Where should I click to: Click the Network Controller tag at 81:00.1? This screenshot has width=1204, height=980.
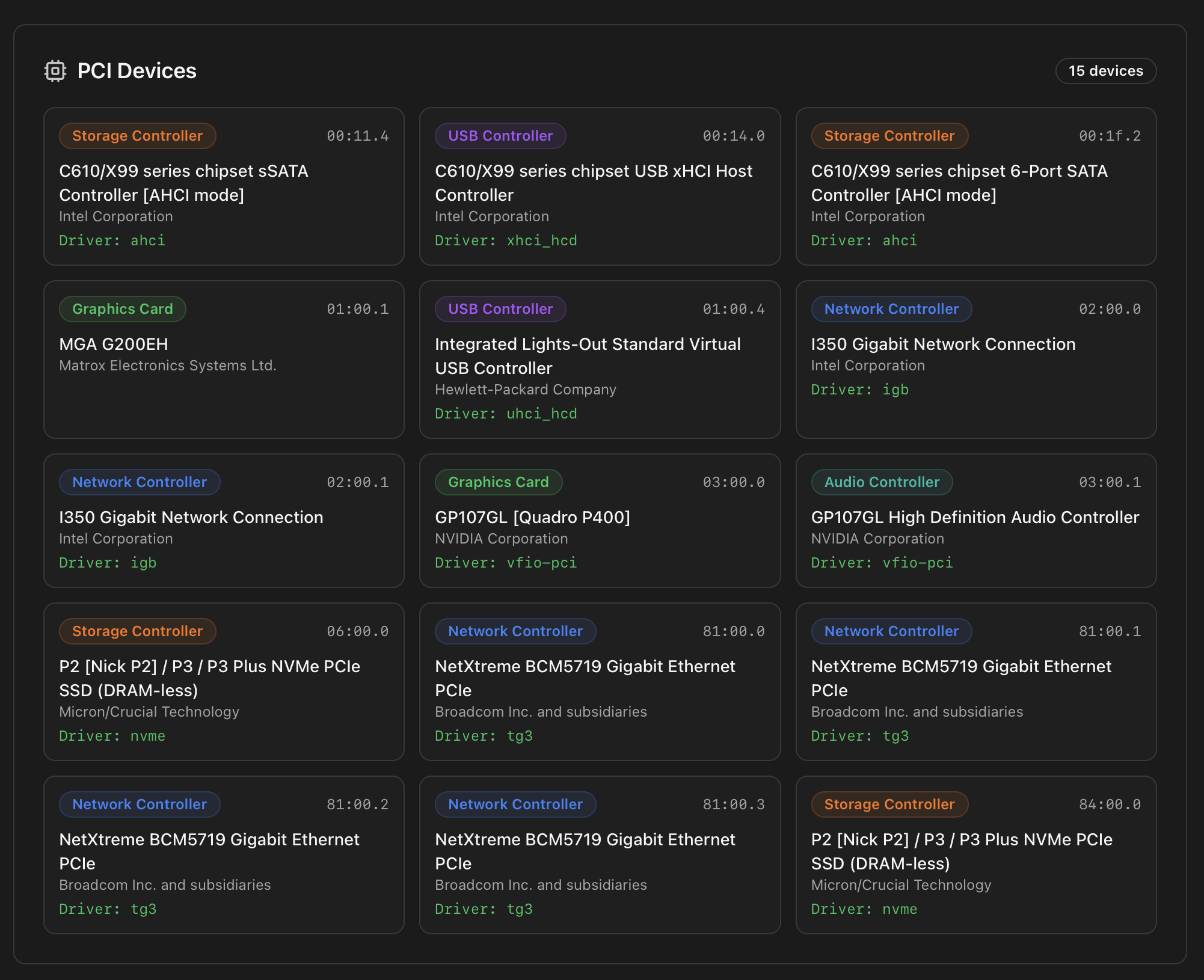(891, 631)
